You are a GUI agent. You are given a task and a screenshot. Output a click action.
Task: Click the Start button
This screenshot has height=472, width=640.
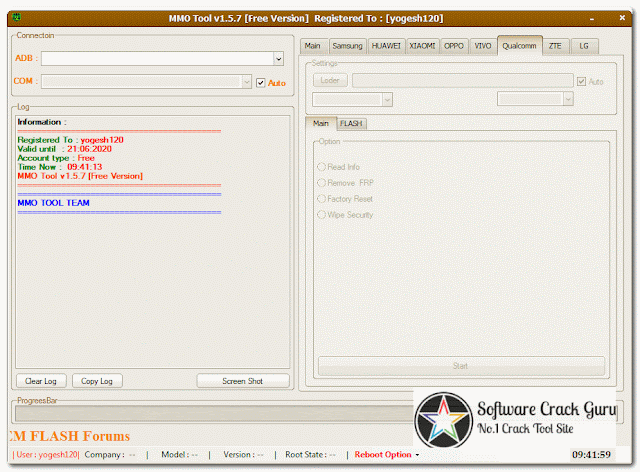tap(461, 366)
